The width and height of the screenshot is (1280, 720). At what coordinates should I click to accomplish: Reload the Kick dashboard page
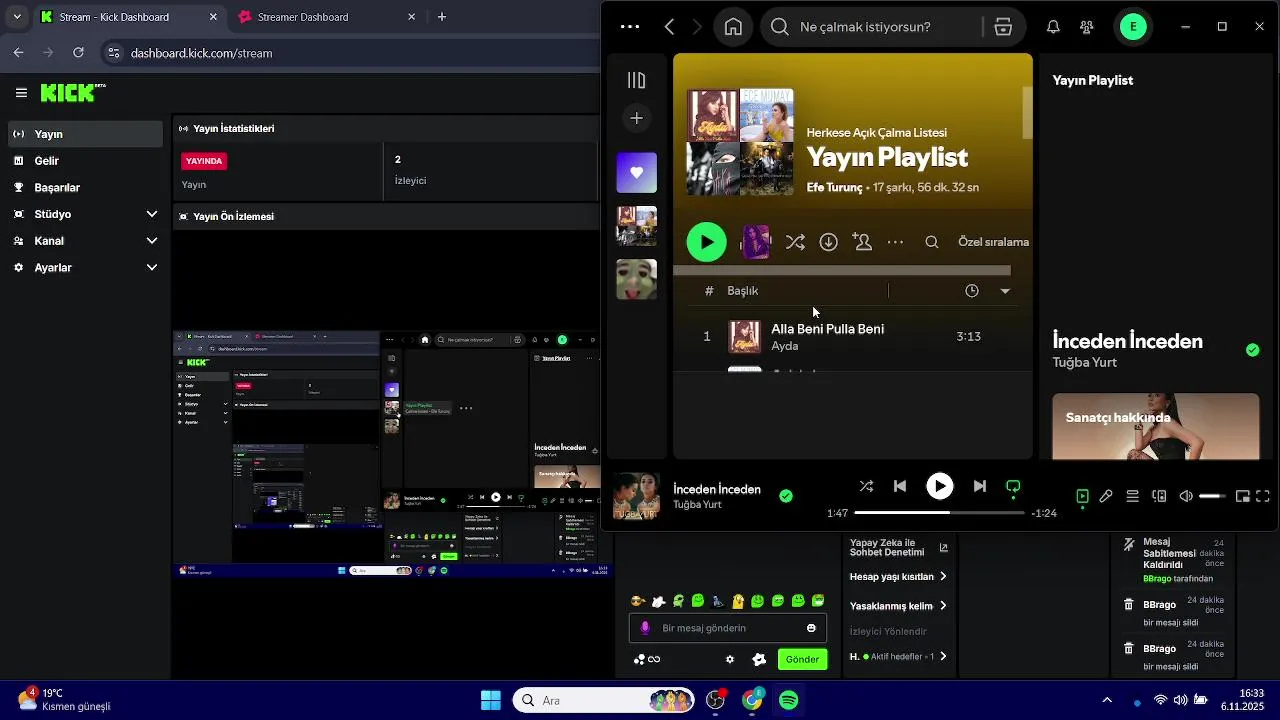(78, 53)
